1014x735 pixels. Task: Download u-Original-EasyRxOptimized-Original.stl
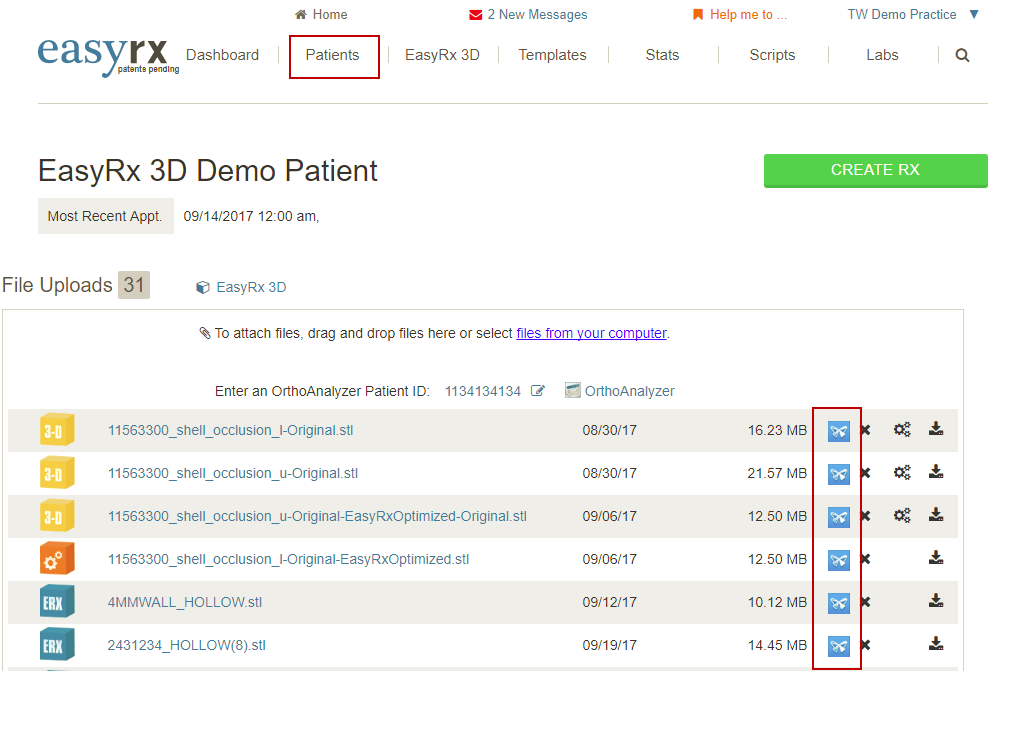[936, 515]
